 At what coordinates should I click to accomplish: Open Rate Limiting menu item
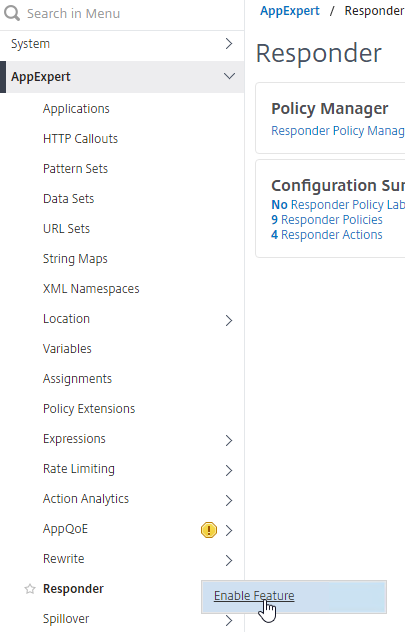(x=79, y=469)
